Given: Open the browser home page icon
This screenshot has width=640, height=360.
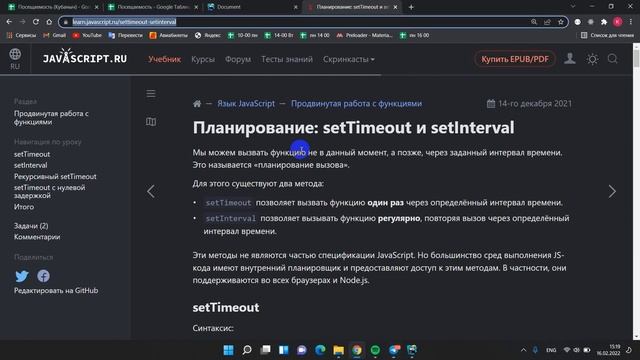Looking at the screenshot, I should click(x=49, y=22).
